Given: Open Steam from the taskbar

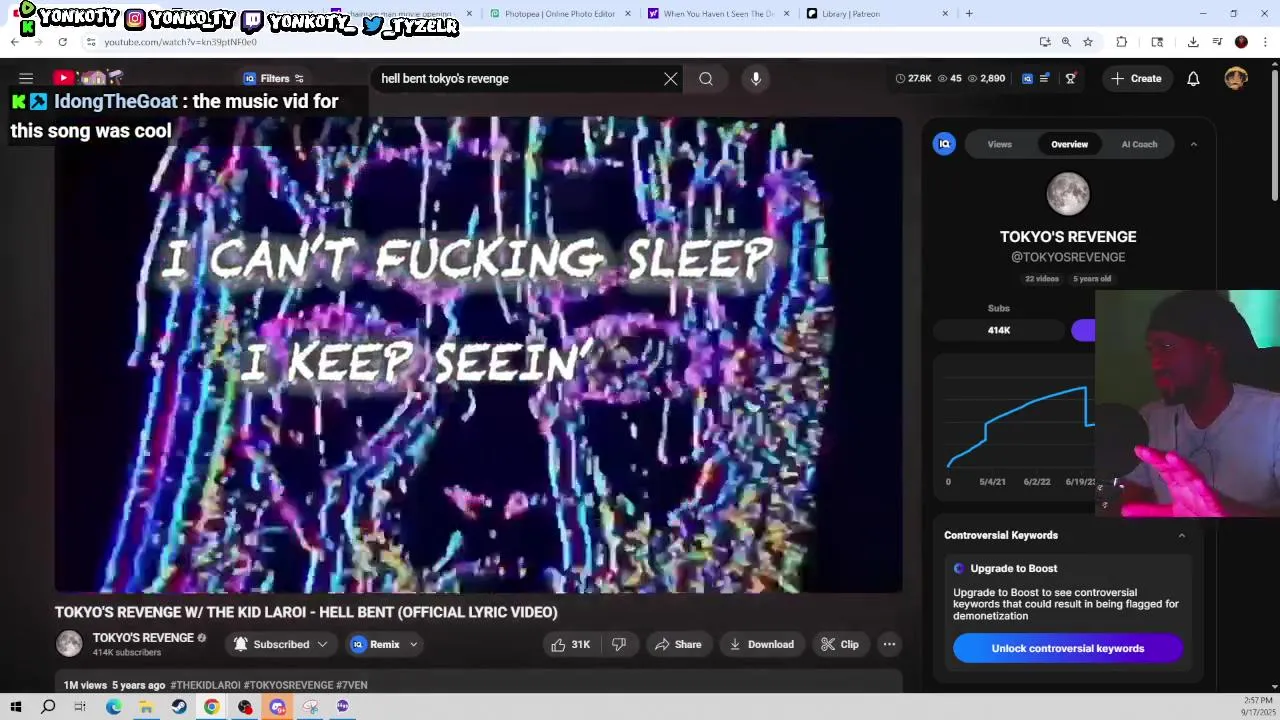Looking at the screenshot, I should click(179, 707).
